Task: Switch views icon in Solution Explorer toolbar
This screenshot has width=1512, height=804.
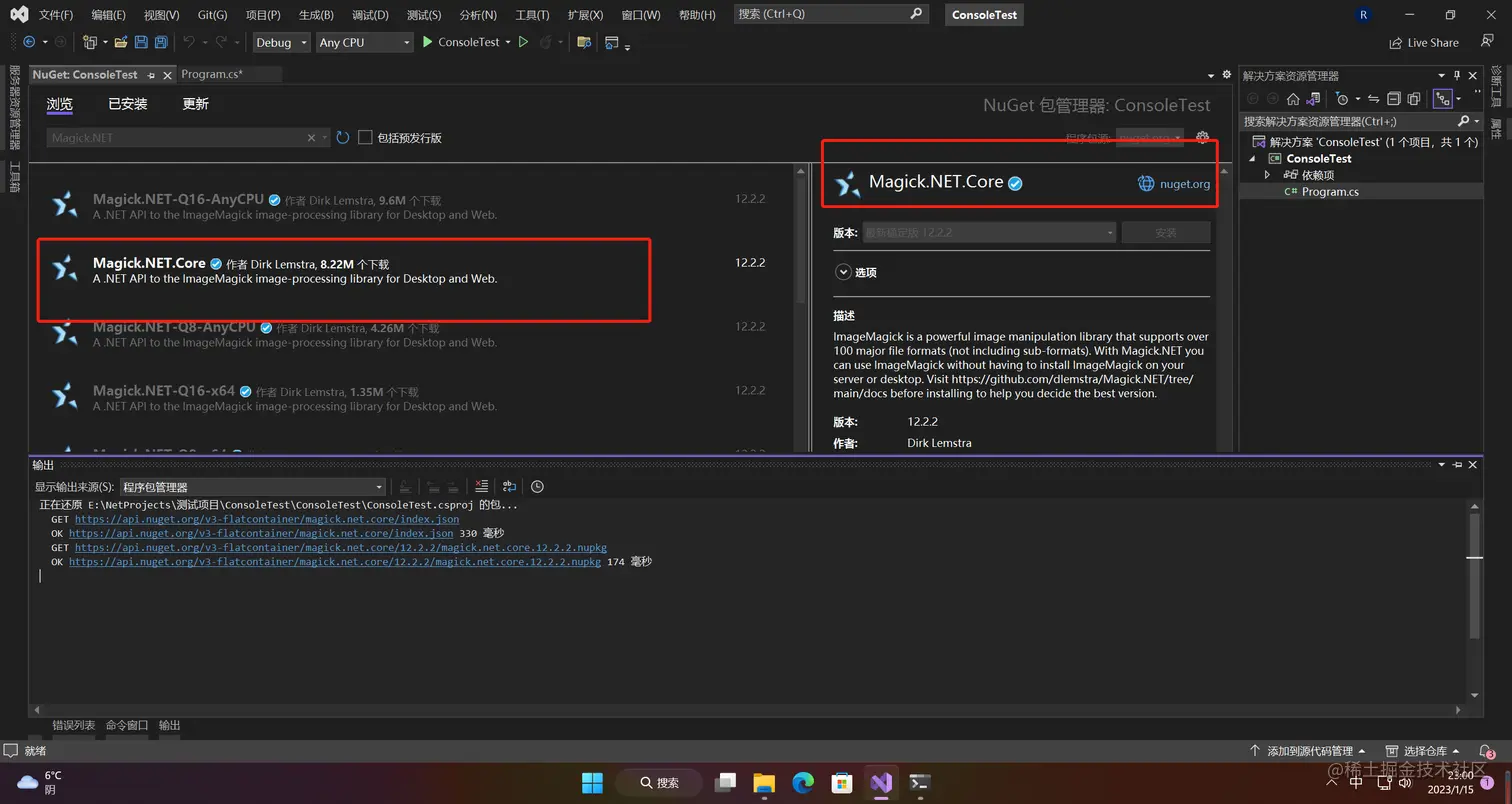Action: pyautogui.click(x=1314, y=99)
